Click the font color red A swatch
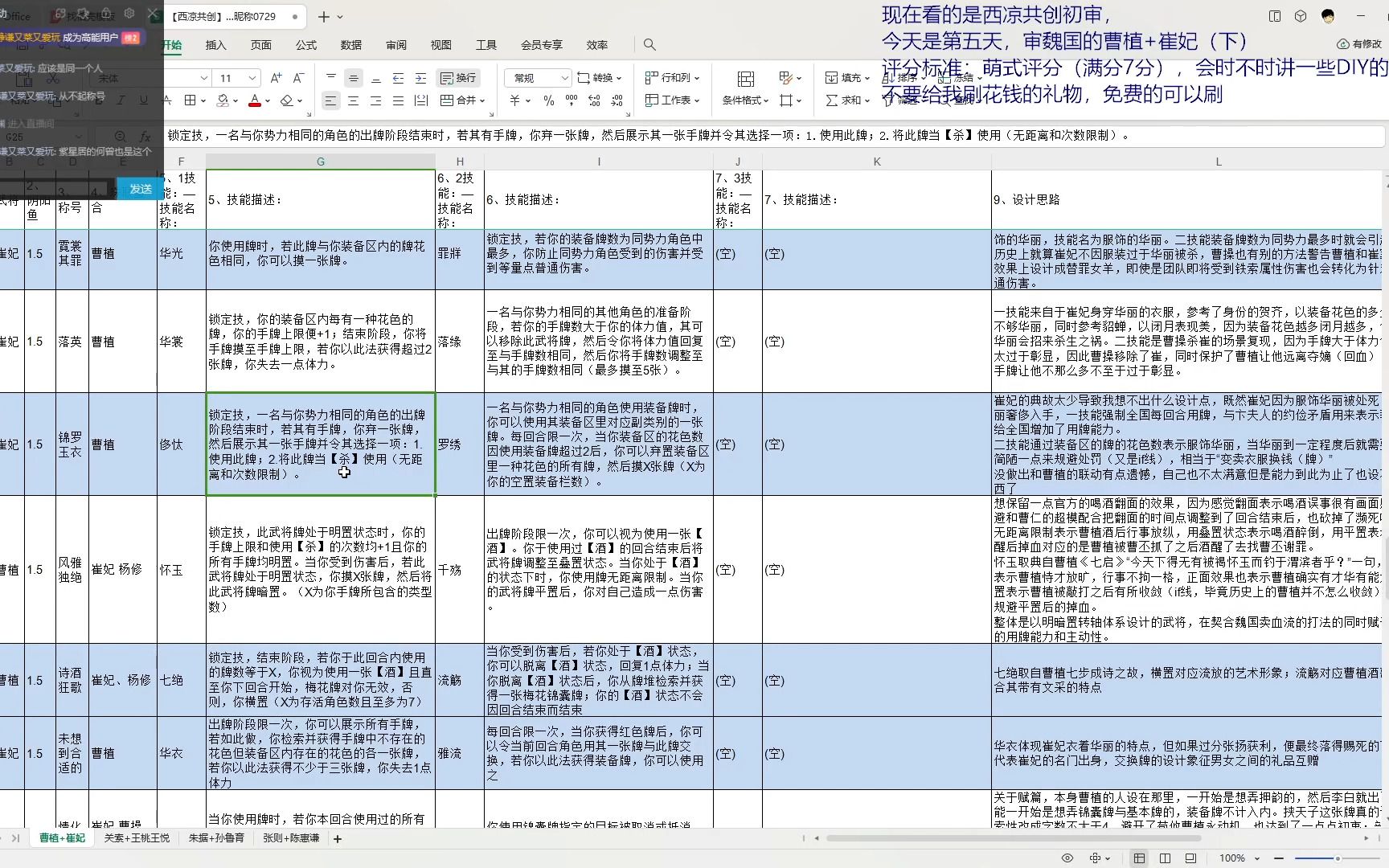The height and width of the screenshot is (868, 1389). 255,101
